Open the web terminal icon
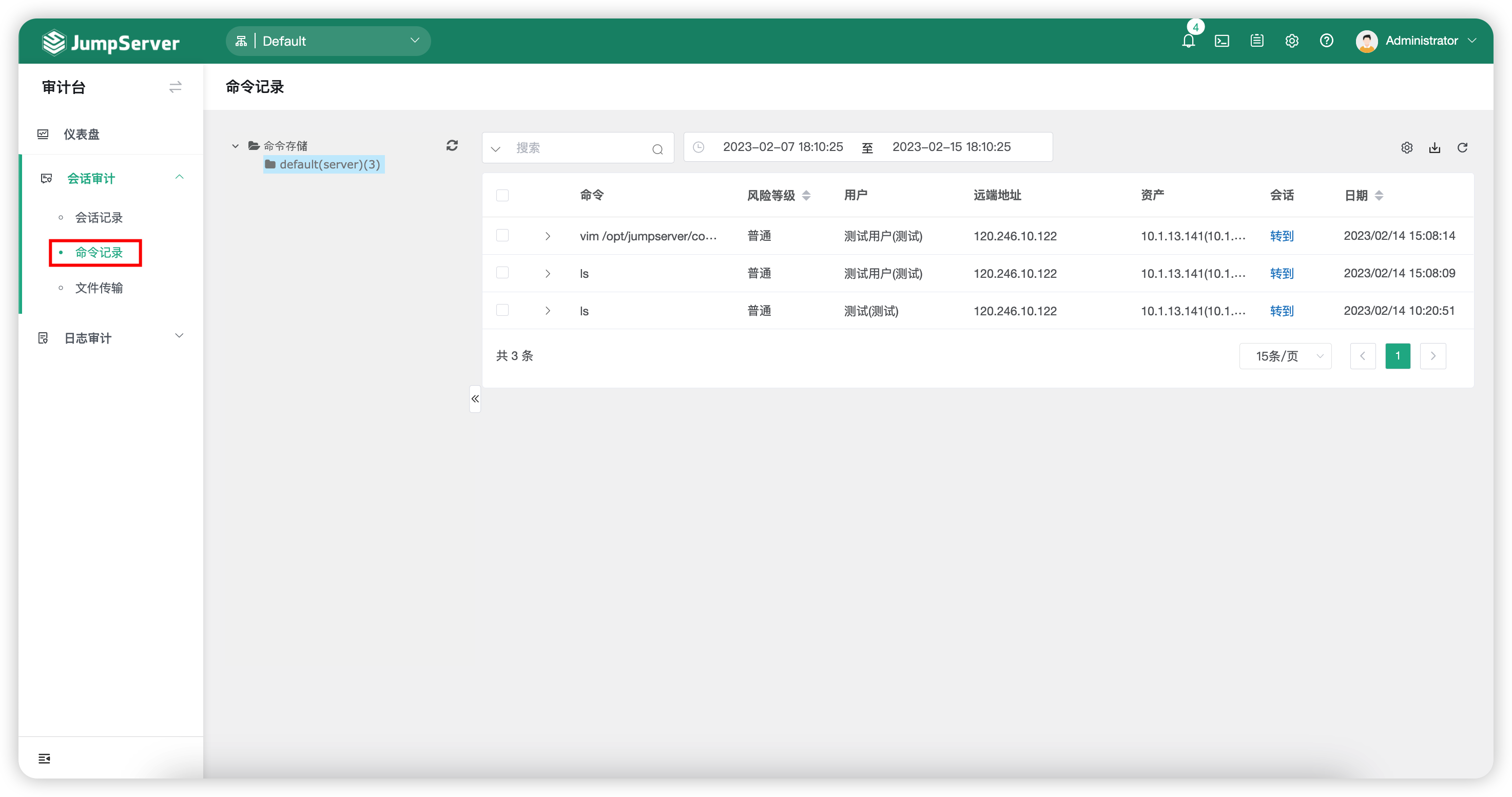Screen dimensions: 1512x797 click(x=1222, y=41)
